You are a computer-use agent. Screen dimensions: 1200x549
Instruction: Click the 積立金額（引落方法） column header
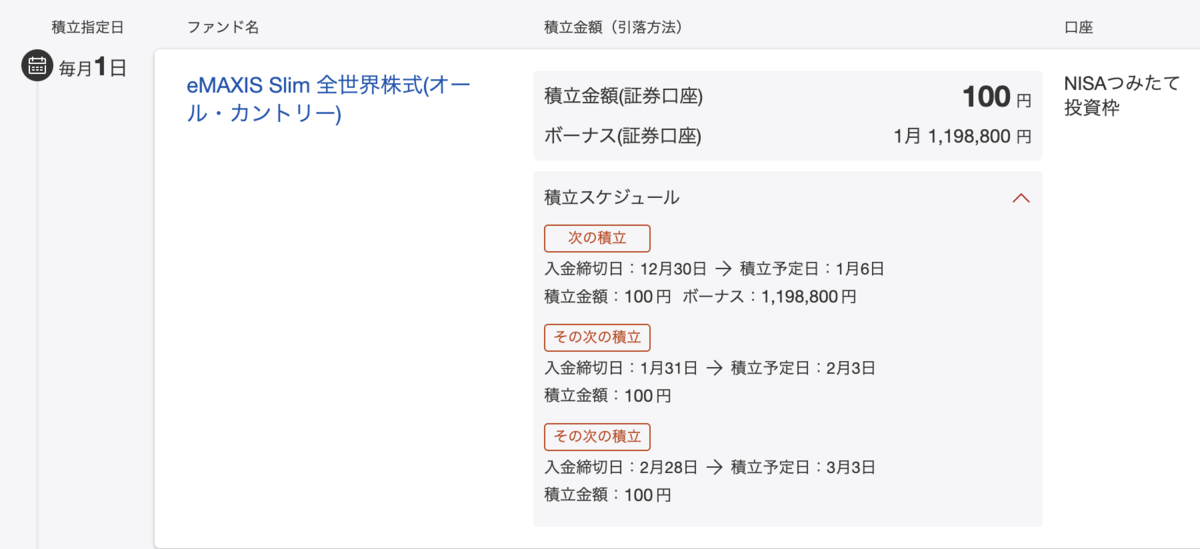click(613, 28)
